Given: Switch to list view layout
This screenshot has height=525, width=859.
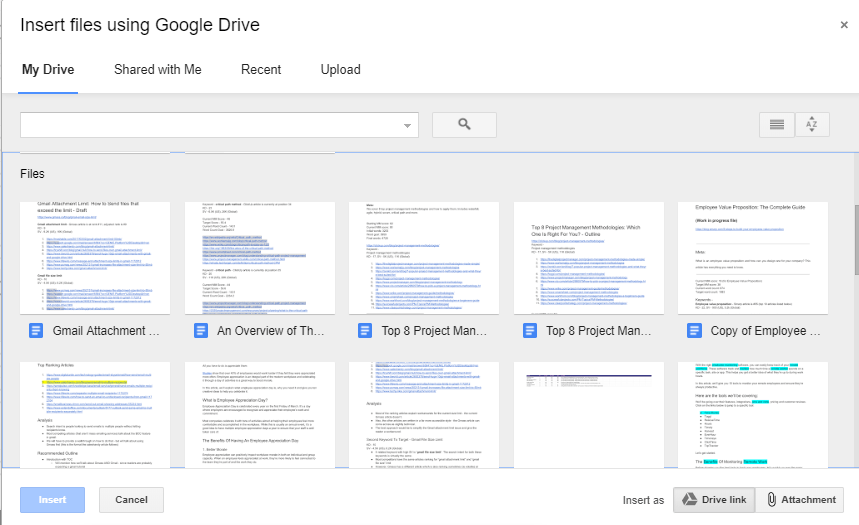Looking at the screenshot, I should click(x=777, y=124).
